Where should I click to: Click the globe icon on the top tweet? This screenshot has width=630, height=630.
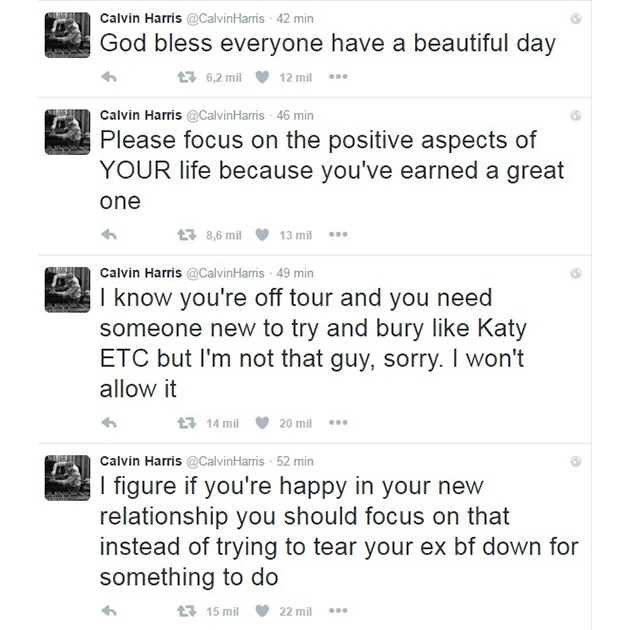click(575, 20)
